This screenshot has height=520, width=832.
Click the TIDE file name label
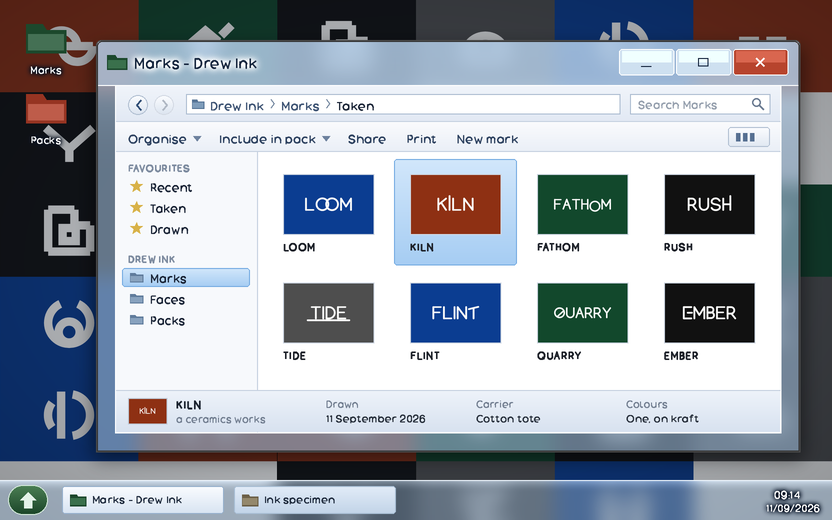point(294,356)
